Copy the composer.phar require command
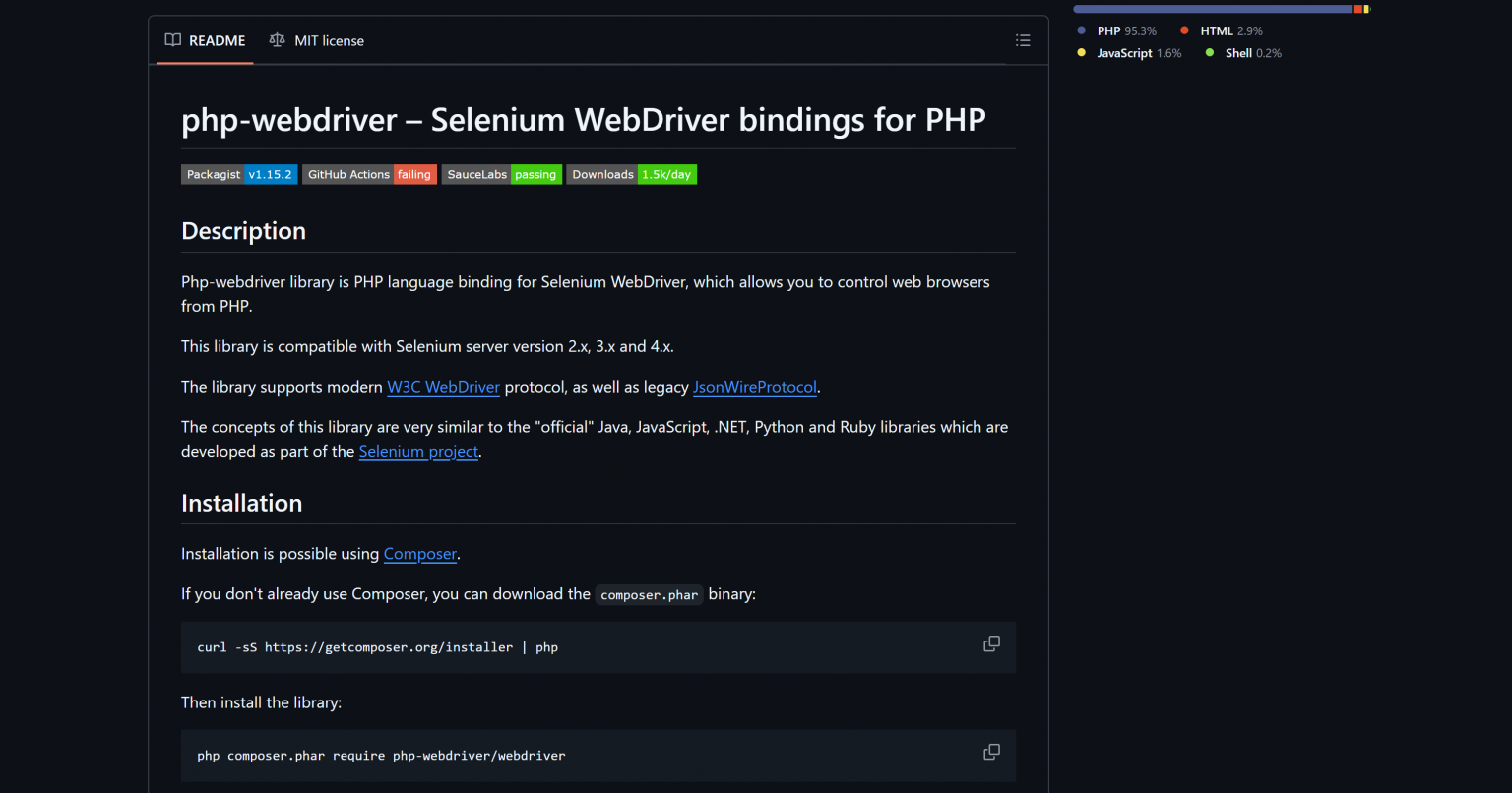 pyautogui.click(x=991, y=752)
